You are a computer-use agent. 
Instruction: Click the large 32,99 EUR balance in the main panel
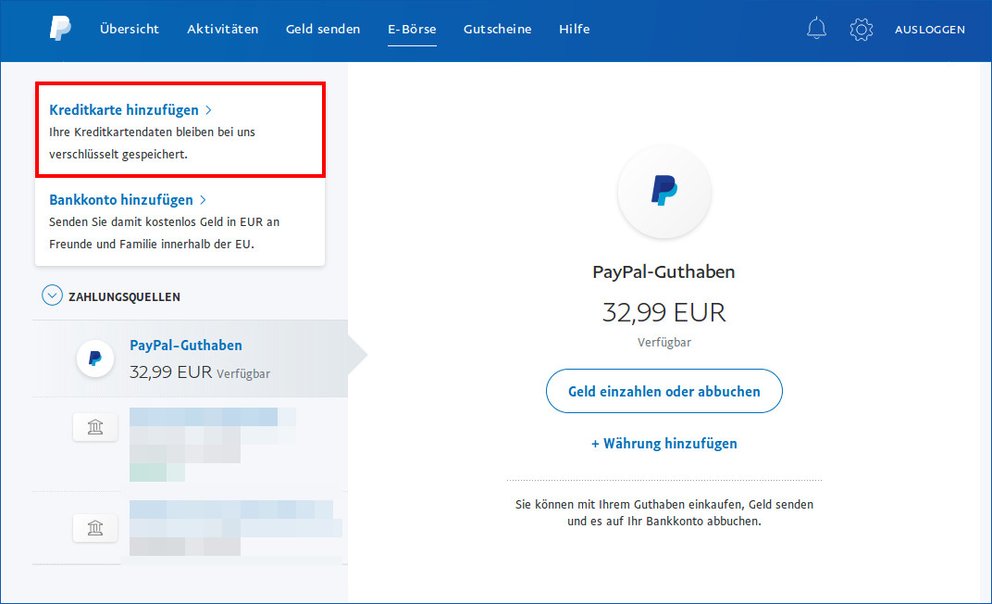664,312
